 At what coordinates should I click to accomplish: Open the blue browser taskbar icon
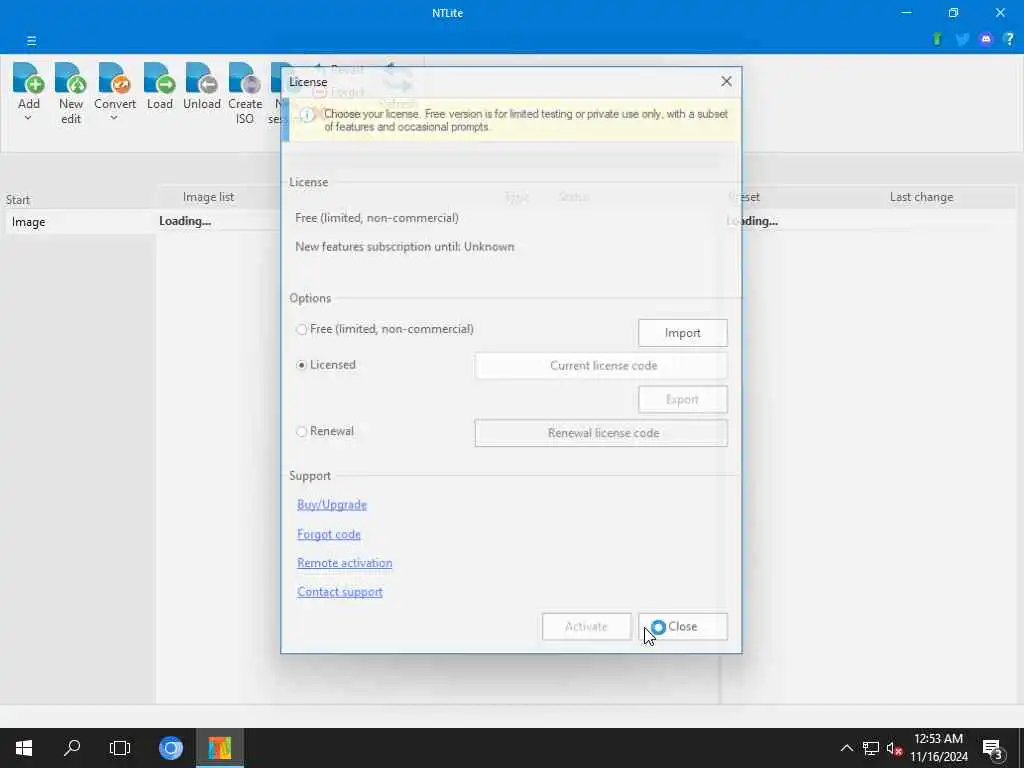click(171, 748)
